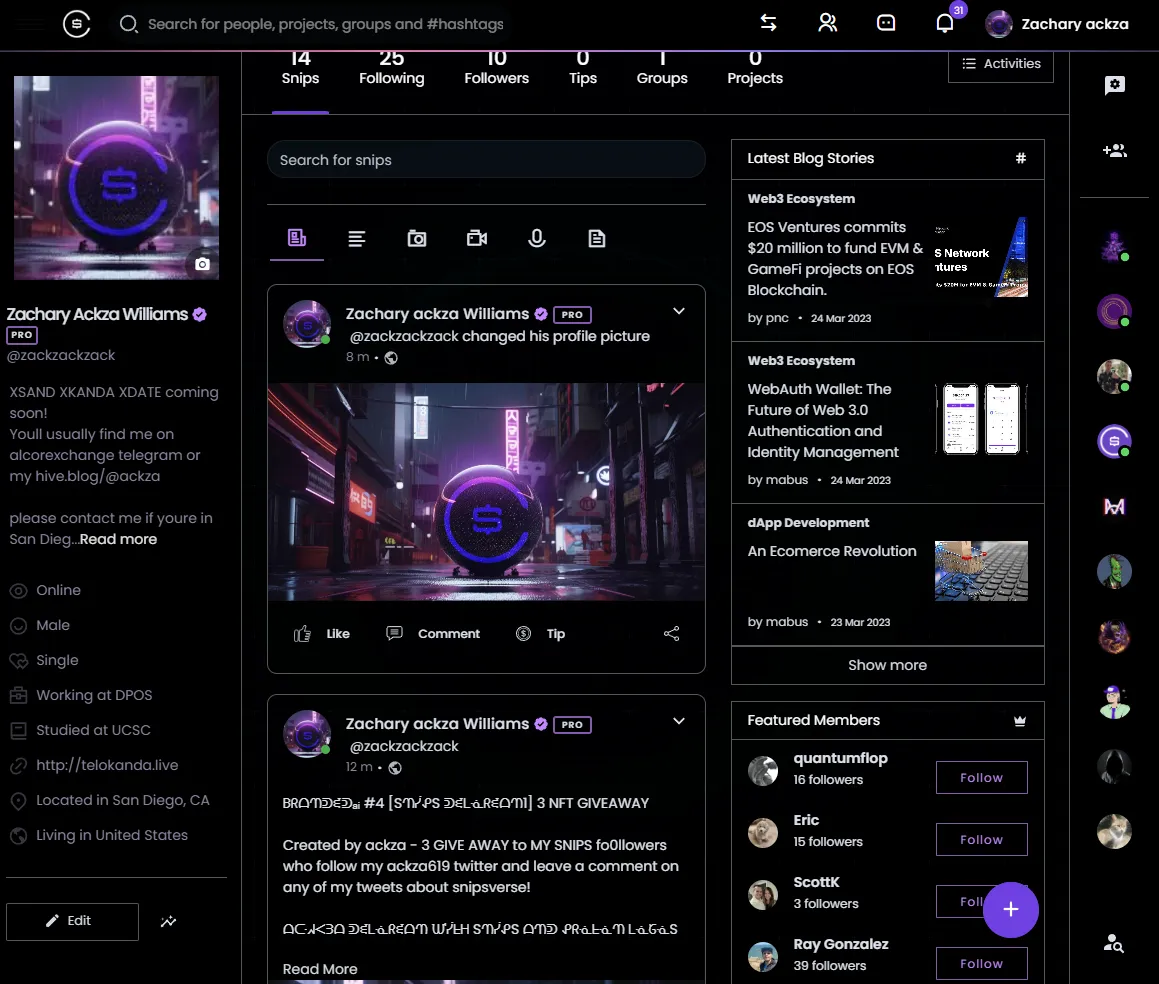The width and height of the screenshot is (1159, 984).
Task: Click Read more in profile bio
Action: [x=118, y=539]
